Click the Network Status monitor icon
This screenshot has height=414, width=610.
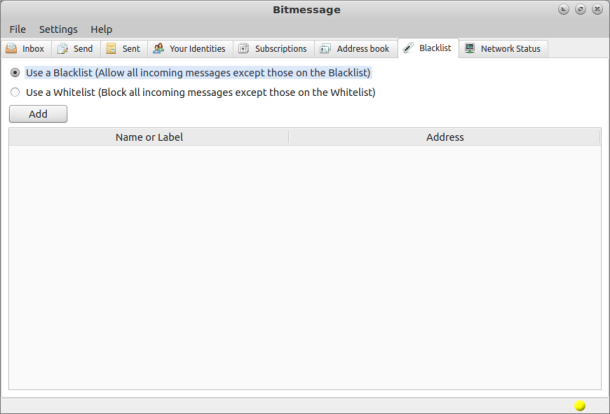coord(470,48)
